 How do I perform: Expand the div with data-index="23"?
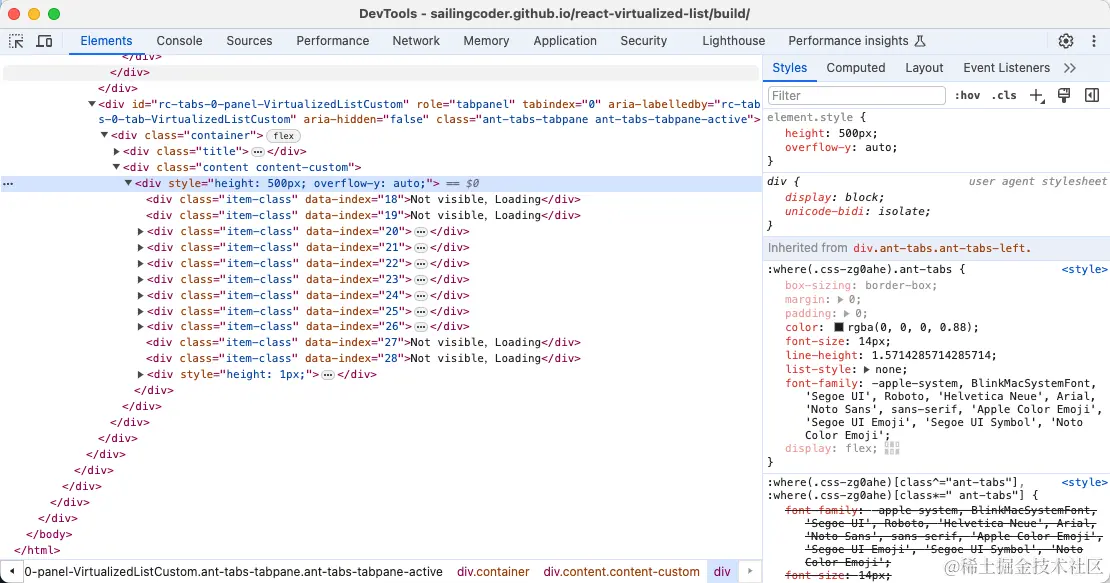141,279
